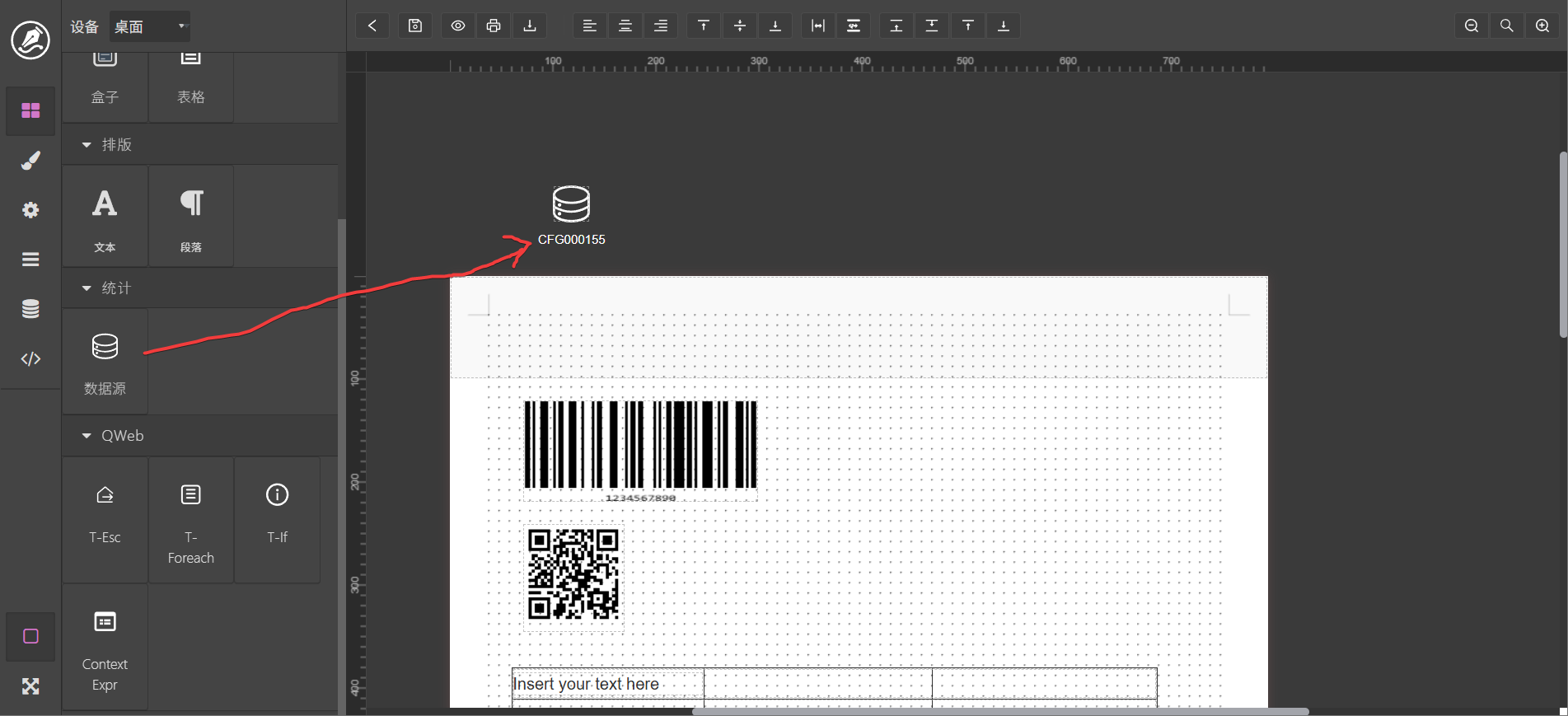Select the 数据源 data source block
1568x716 pixels.
(x=105, y=362)
